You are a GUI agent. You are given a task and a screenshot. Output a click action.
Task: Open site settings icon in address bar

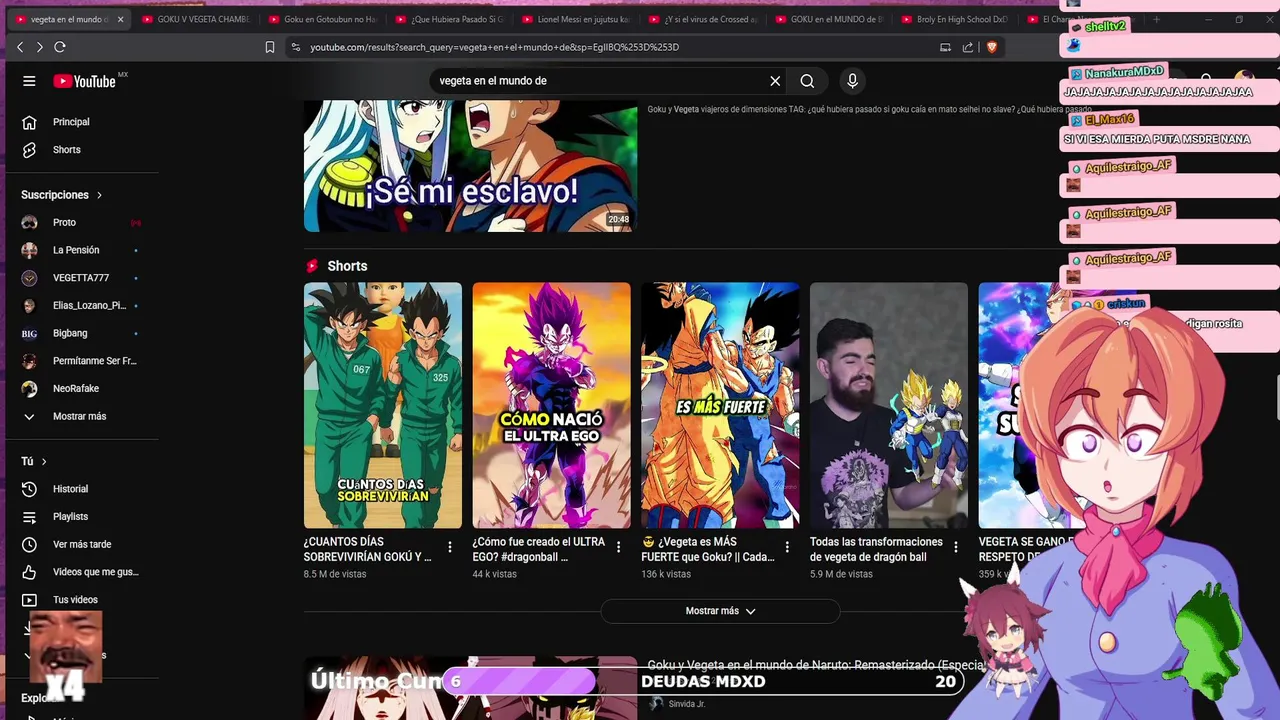pos(295,47)
